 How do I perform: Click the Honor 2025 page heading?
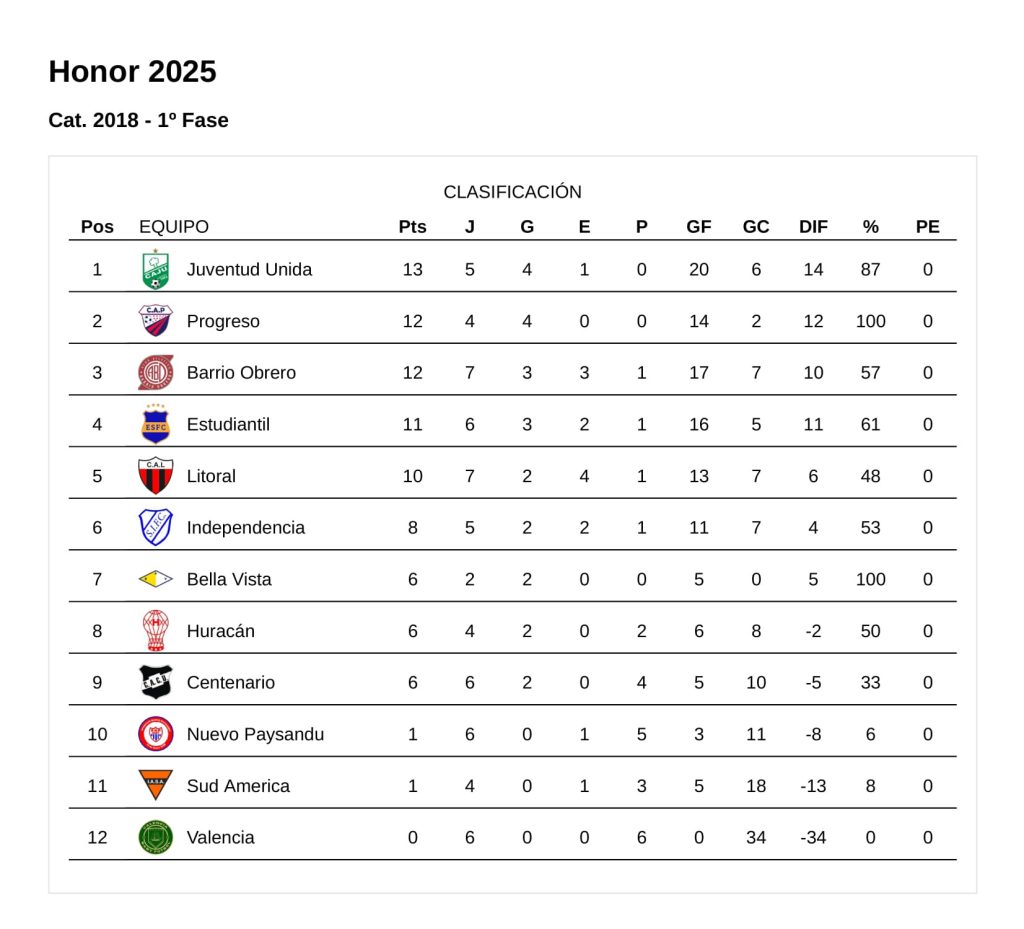pyautogui.click(x=132, y=72)
